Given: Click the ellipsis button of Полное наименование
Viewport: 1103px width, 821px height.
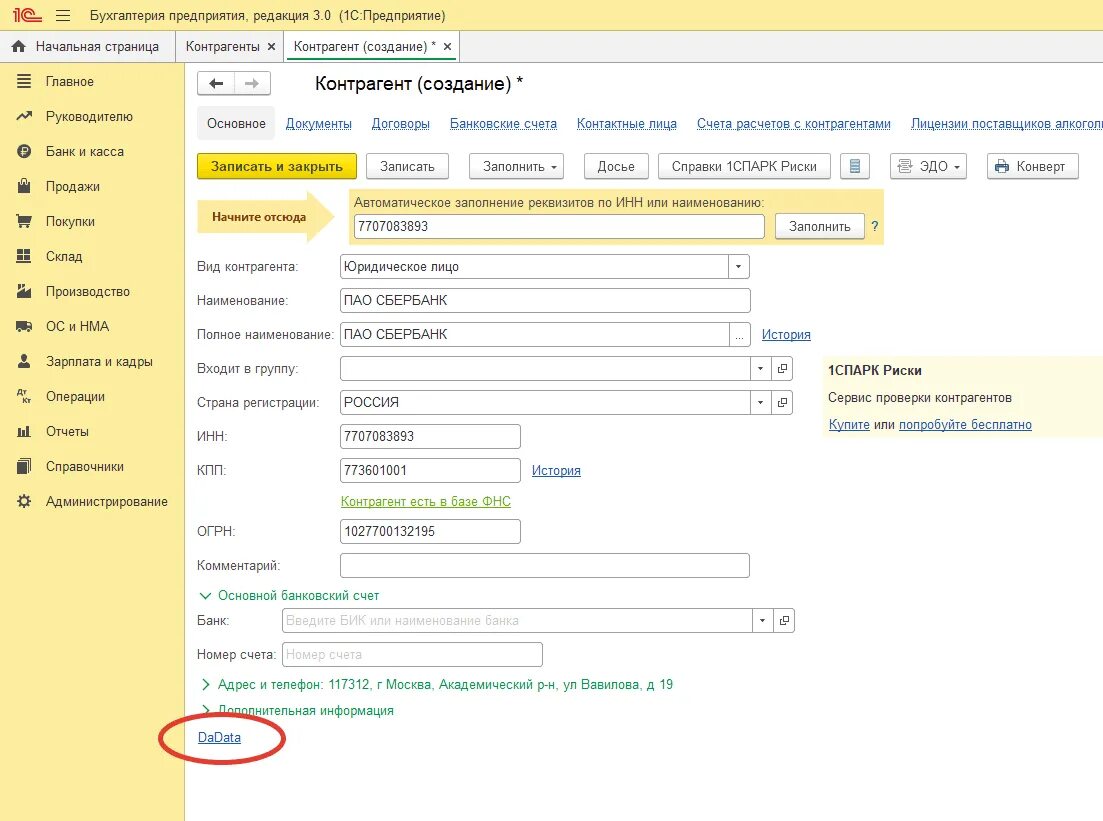Looking at the screenshot, I should (739, 335).
